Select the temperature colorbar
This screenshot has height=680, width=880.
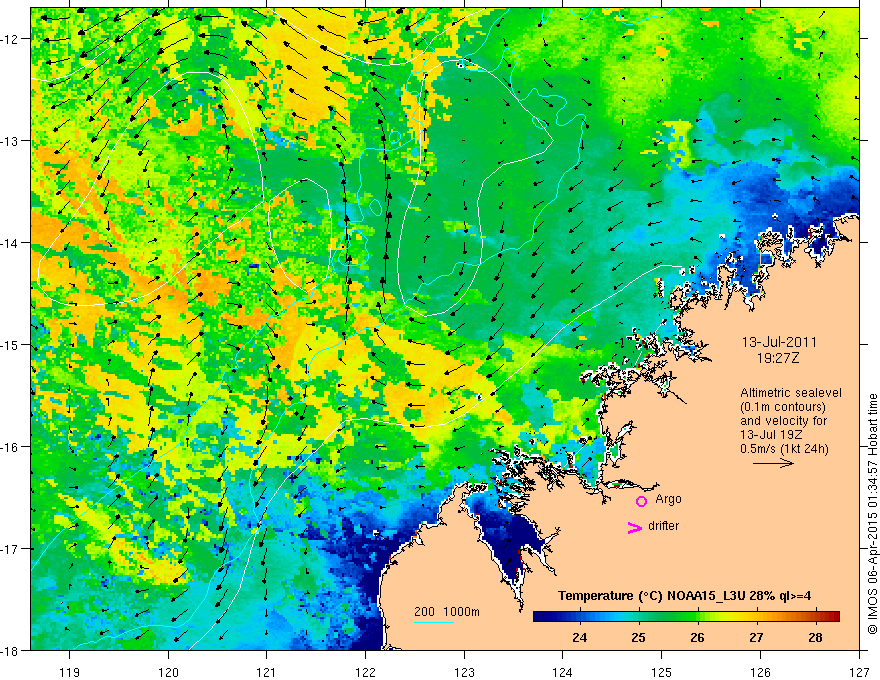686,616
